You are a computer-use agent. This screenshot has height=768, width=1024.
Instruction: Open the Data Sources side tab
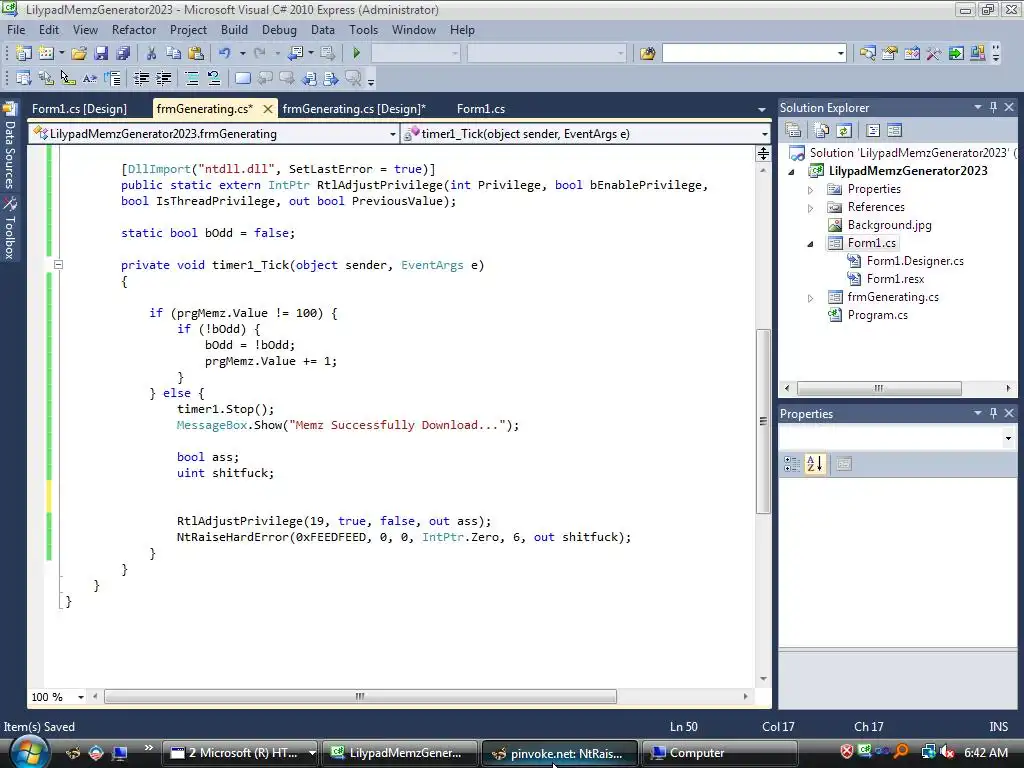pyautogui.click(x=9, y=146)
